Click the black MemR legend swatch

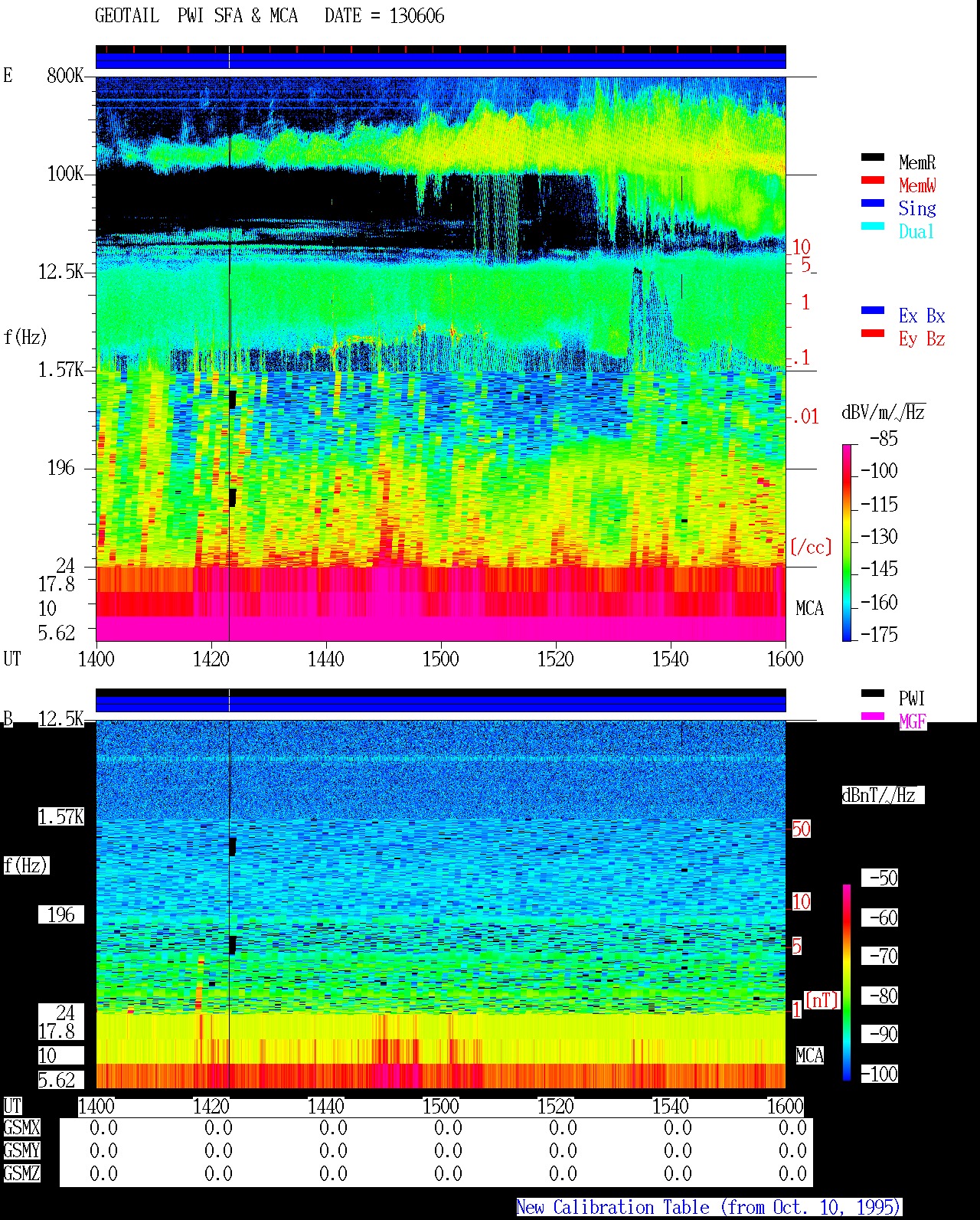pyautogui.click(x=873, y=158)
